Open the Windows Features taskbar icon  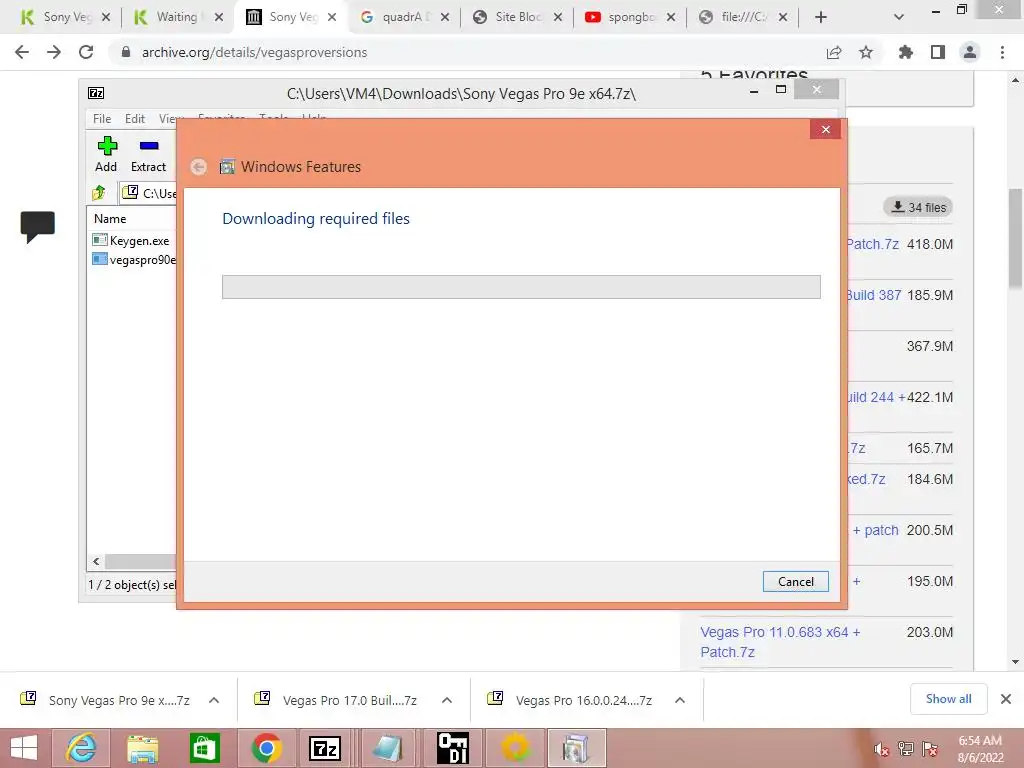coord(577,748)
